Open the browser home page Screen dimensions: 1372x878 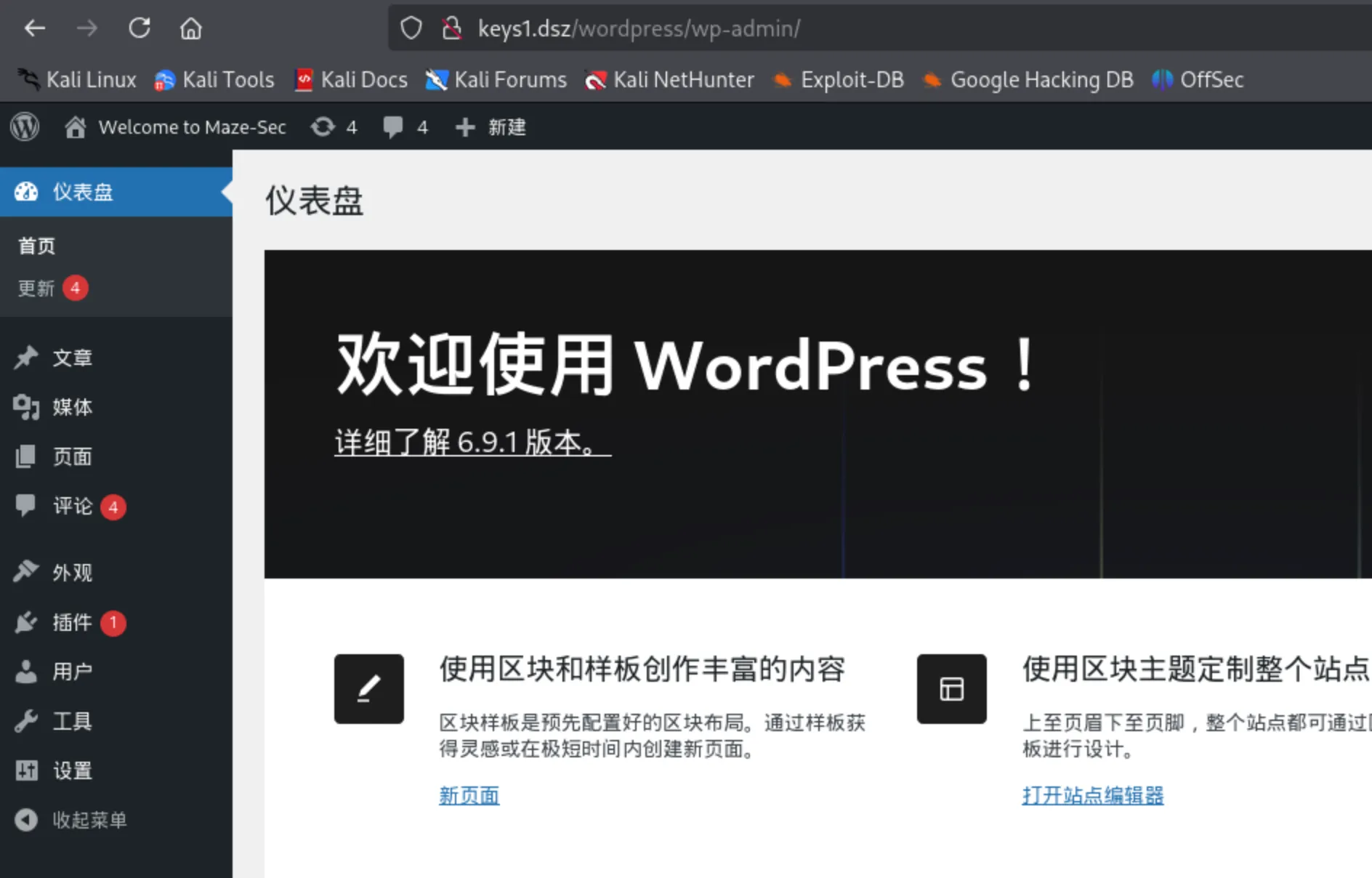191,28
